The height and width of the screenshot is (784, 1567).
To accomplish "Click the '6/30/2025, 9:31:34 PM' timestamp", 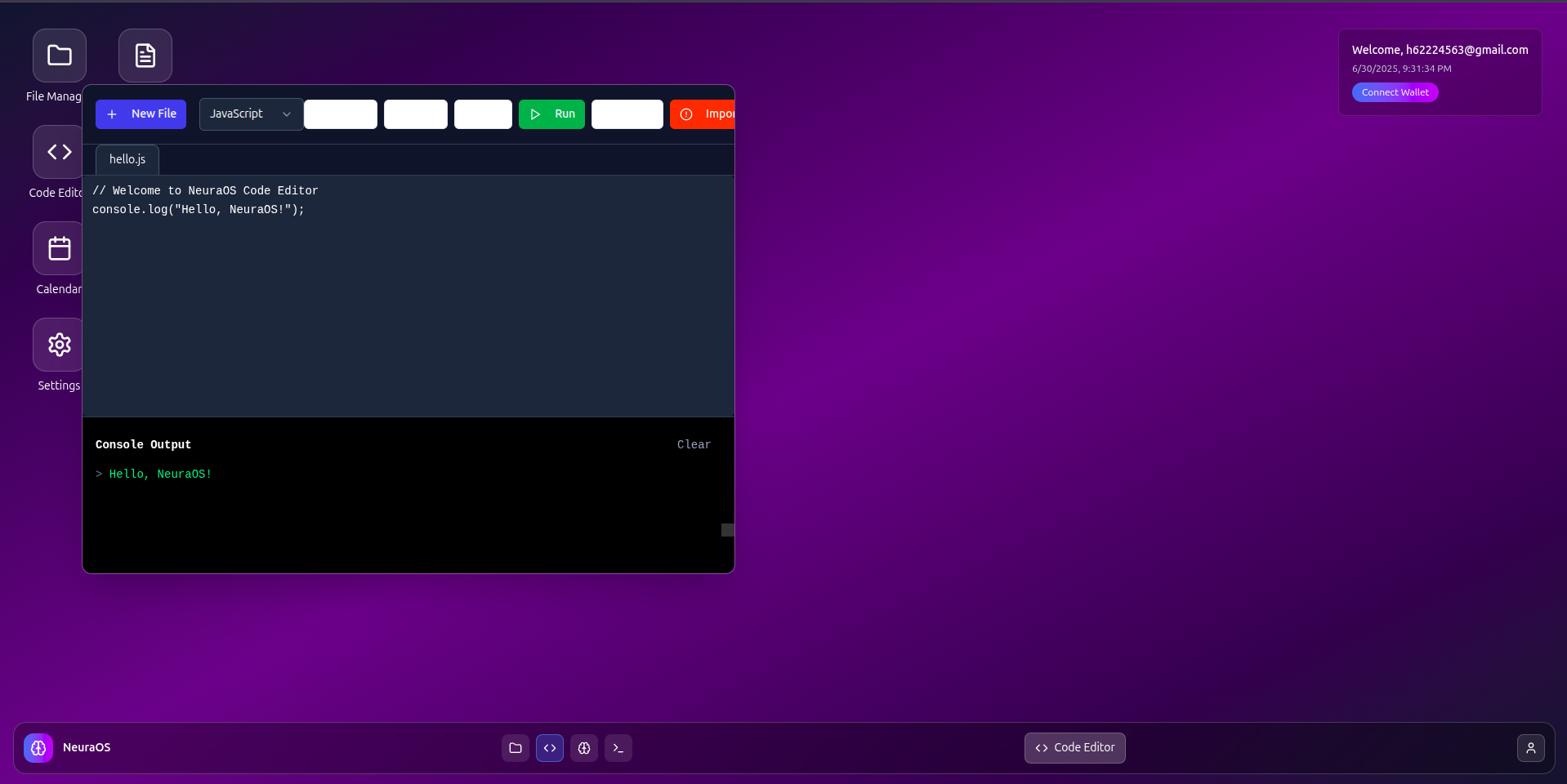I will [x=1401, y=69].
